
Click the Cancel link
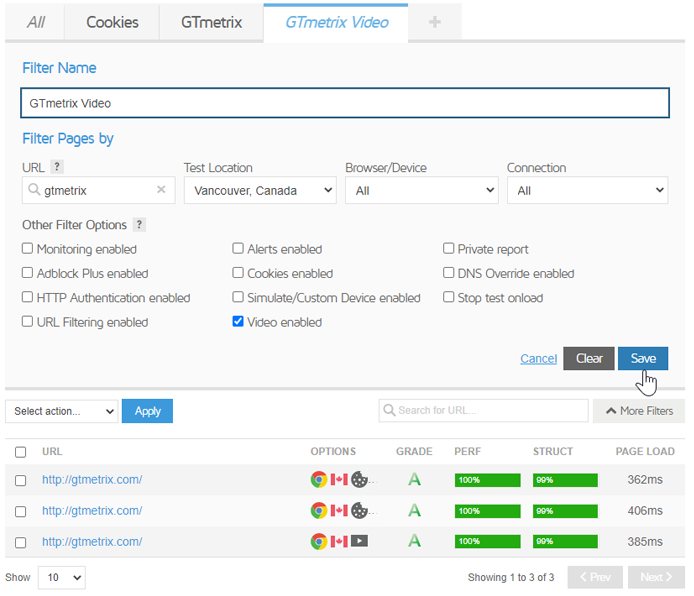point(538,358)
